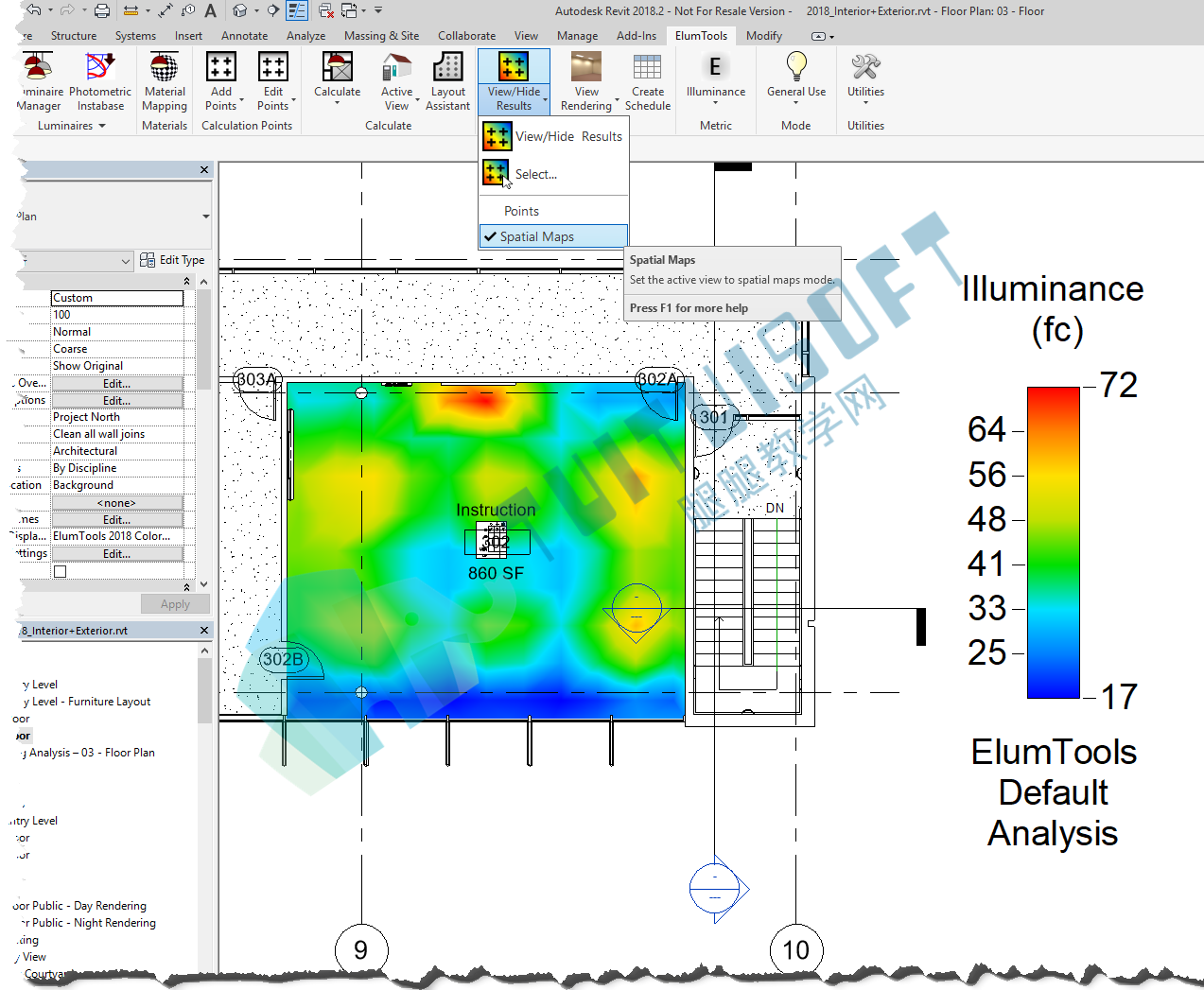The height and width of the screenshot is (990, 1204).
Task: Open View Rendering tool
Action: tap(586, 82)
